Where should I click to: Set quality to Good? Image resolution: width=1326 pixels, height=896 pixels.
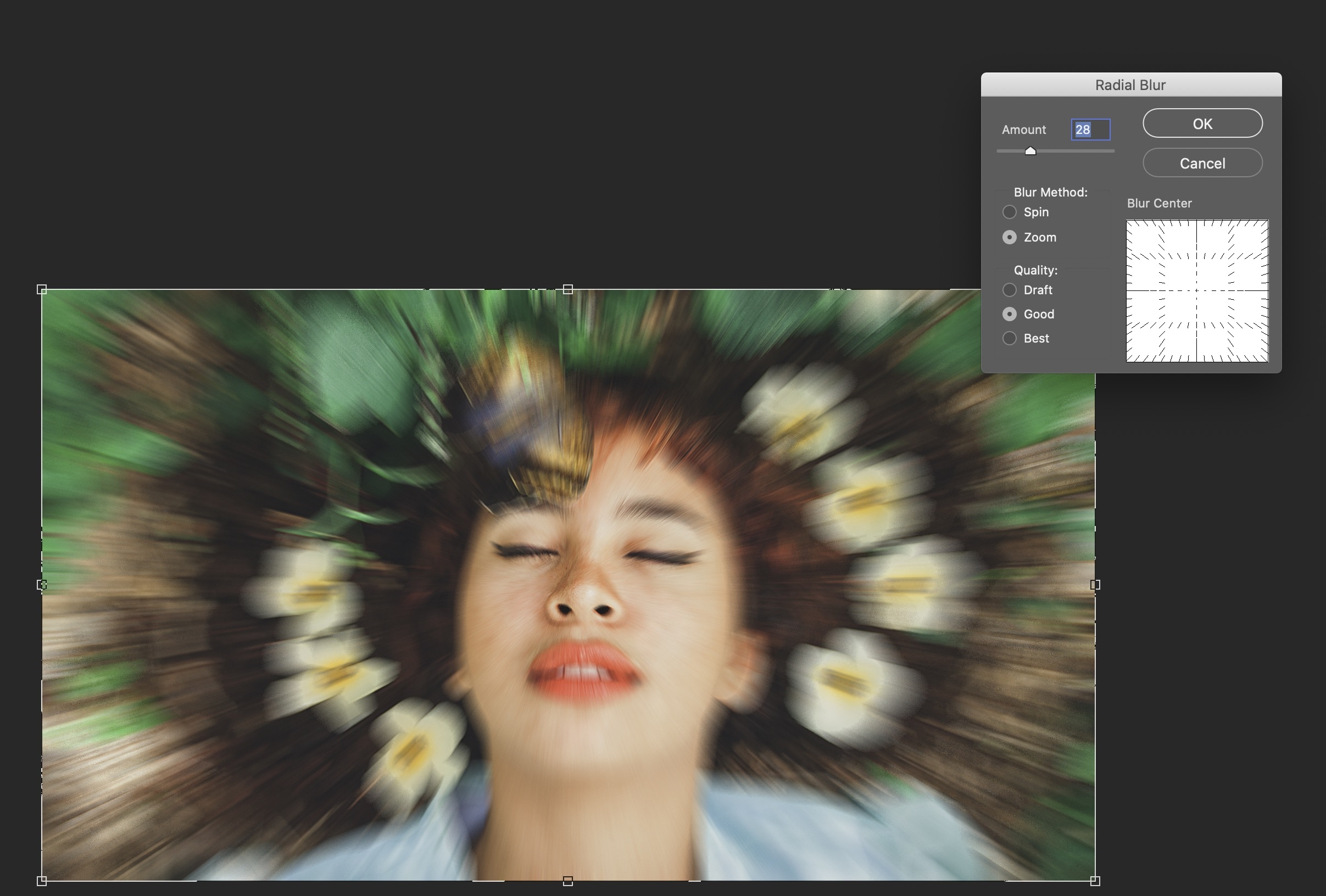coord(1010,314)
